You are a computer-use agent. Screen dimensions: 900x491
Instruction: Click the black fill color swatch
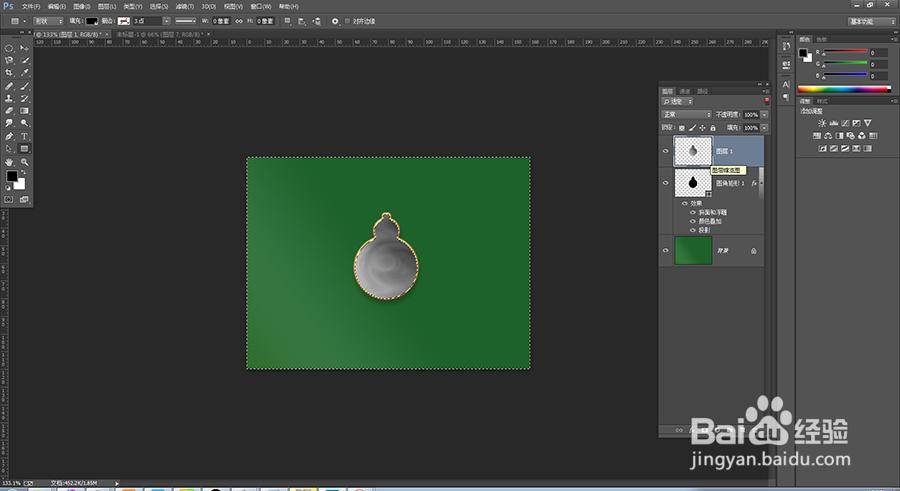click(x=91, y=21)
